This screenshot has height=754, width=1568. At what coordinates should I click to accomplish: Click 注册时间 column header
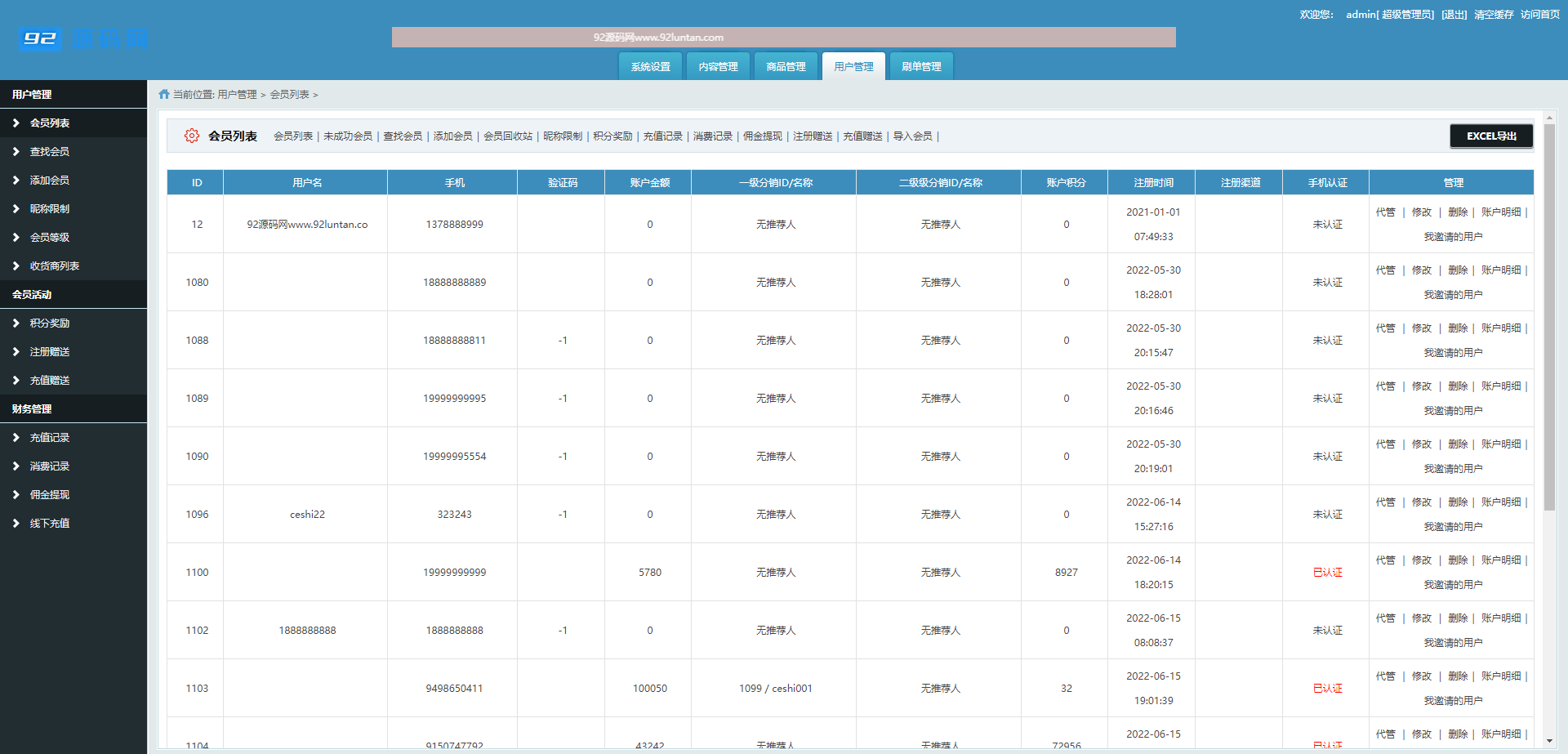[1153, 182]
